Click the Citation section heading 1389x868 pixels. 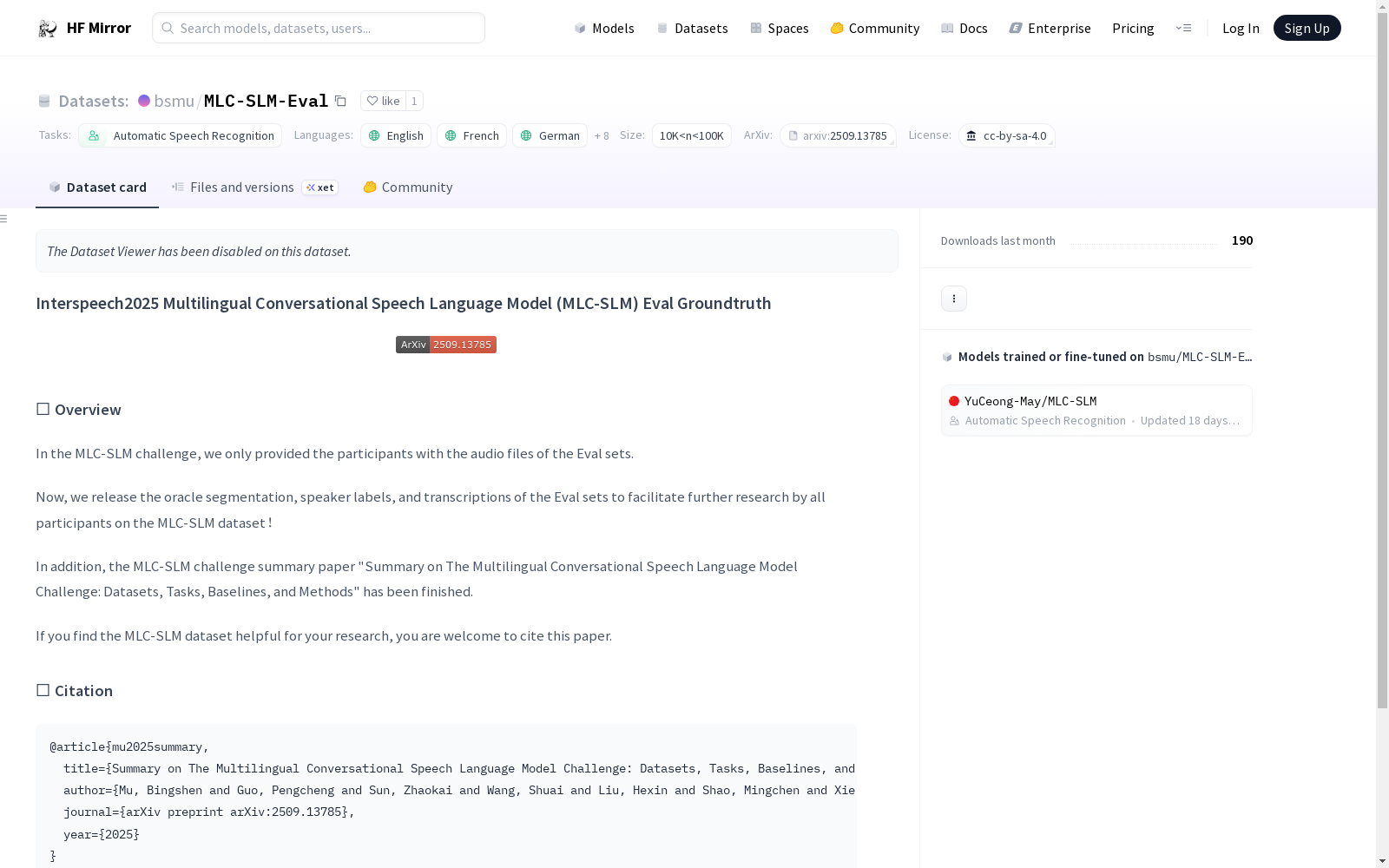[75, 691]
